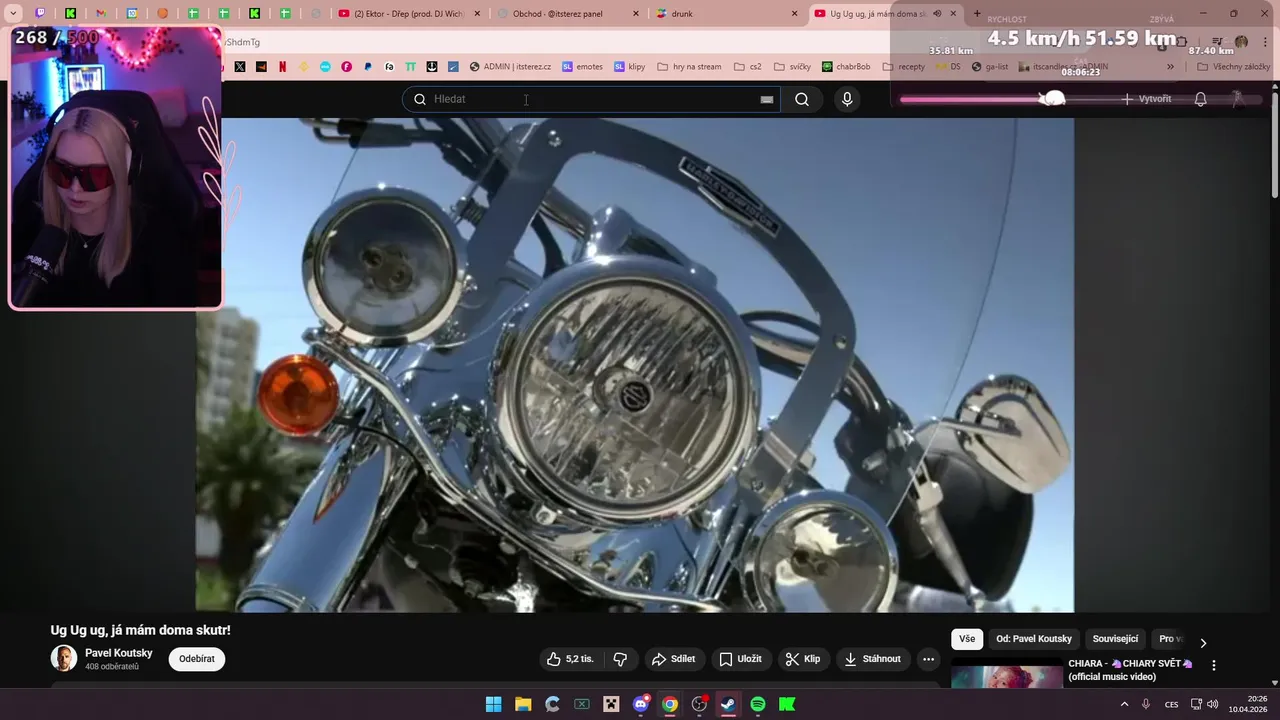Screen dimensions: 1280x720
Task: Open the X bookmark icon
Action: [240, 67]
